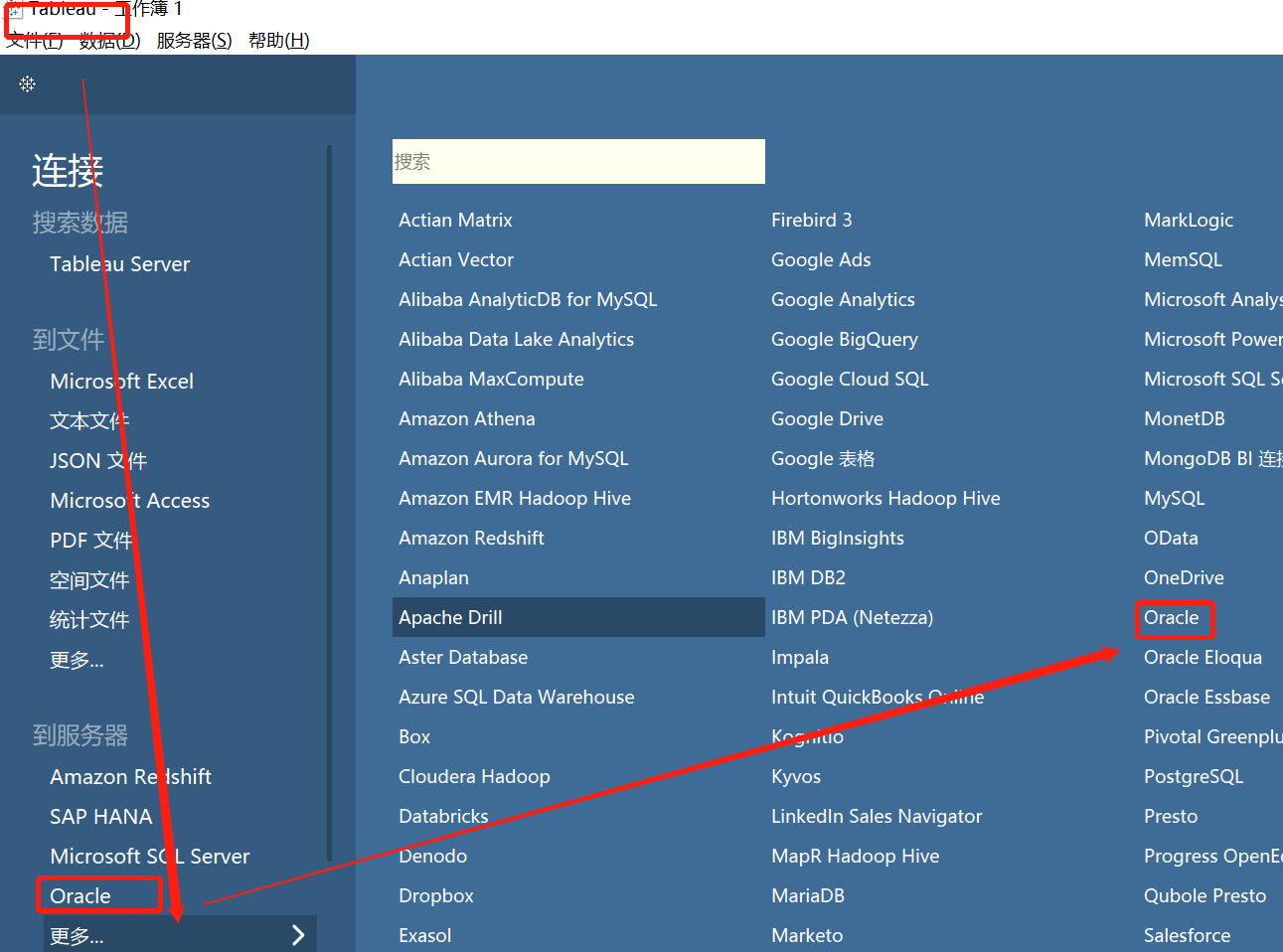The image size is (1283, 952).
Task: Expand the 更多... server connectors chevron
Action: coord(298,935)
